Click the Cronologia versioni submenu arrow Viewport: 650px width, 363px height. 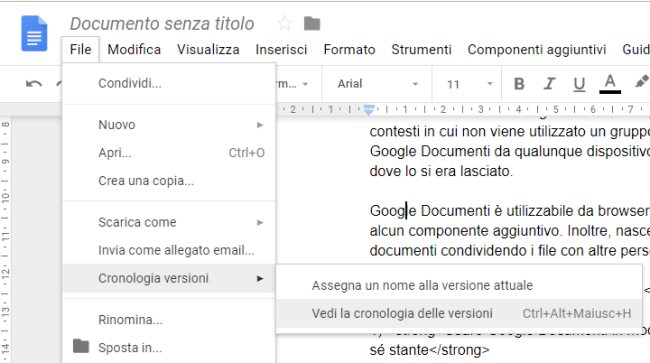point(260,278)
